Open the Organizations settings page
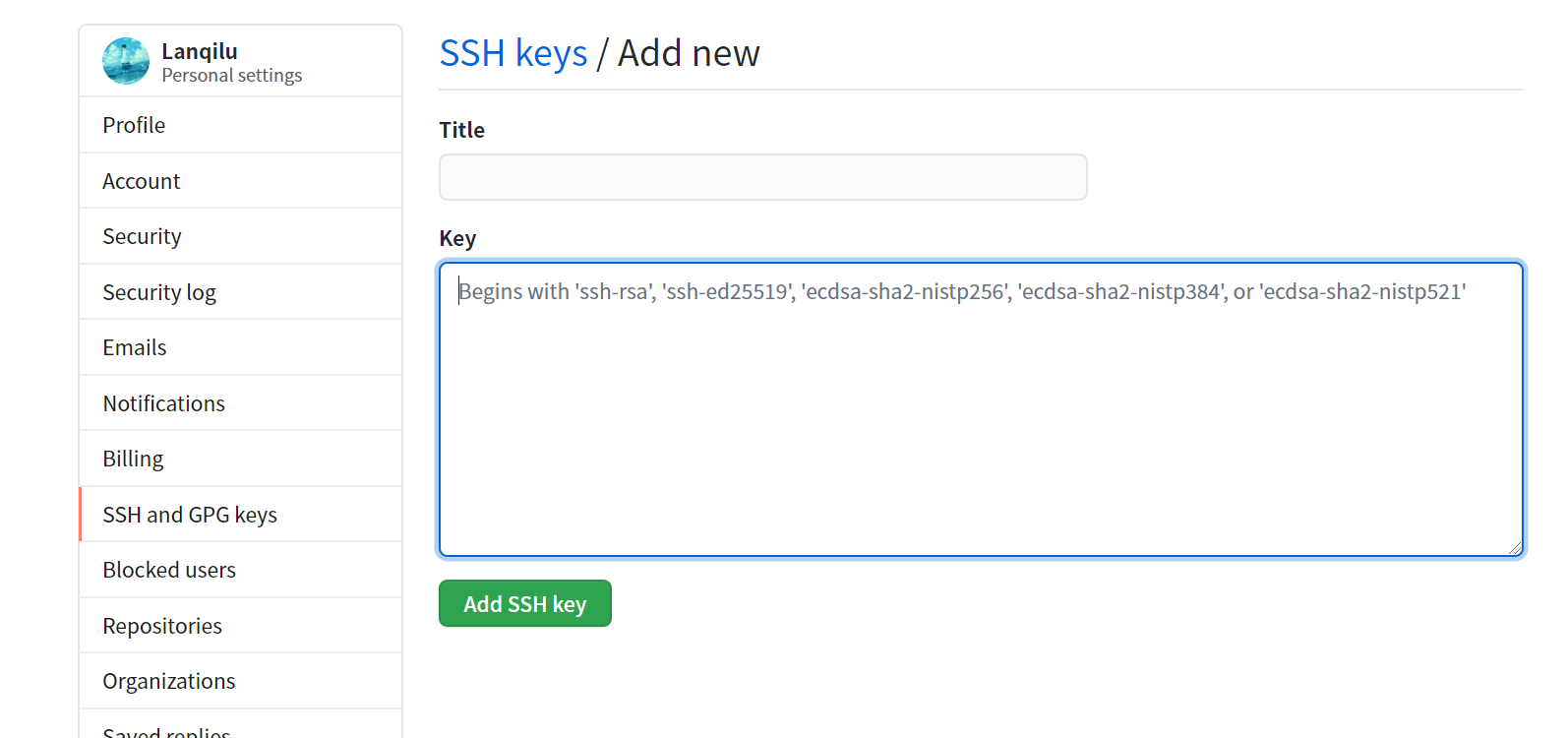This screenshot has width=1568, height=738. [x=168, y=680]
